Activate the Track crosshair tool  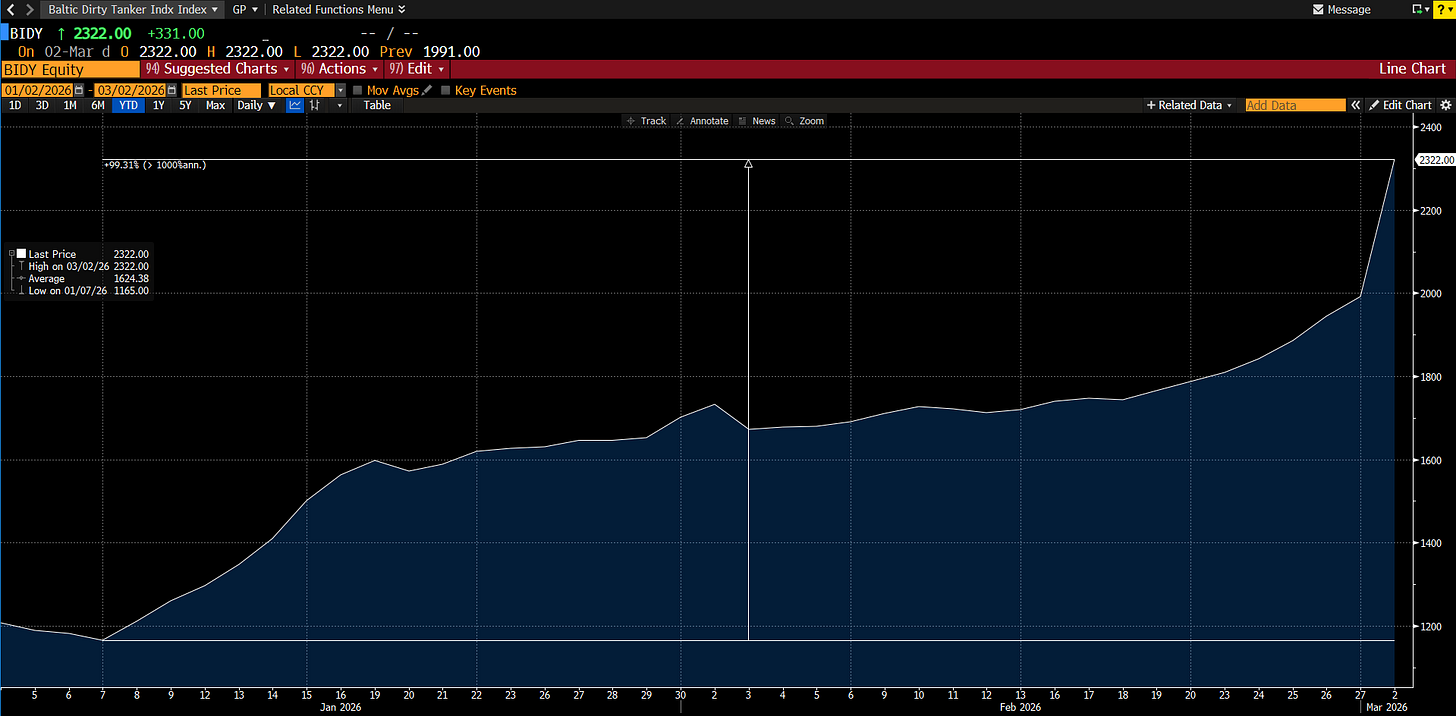pos(646,121)
